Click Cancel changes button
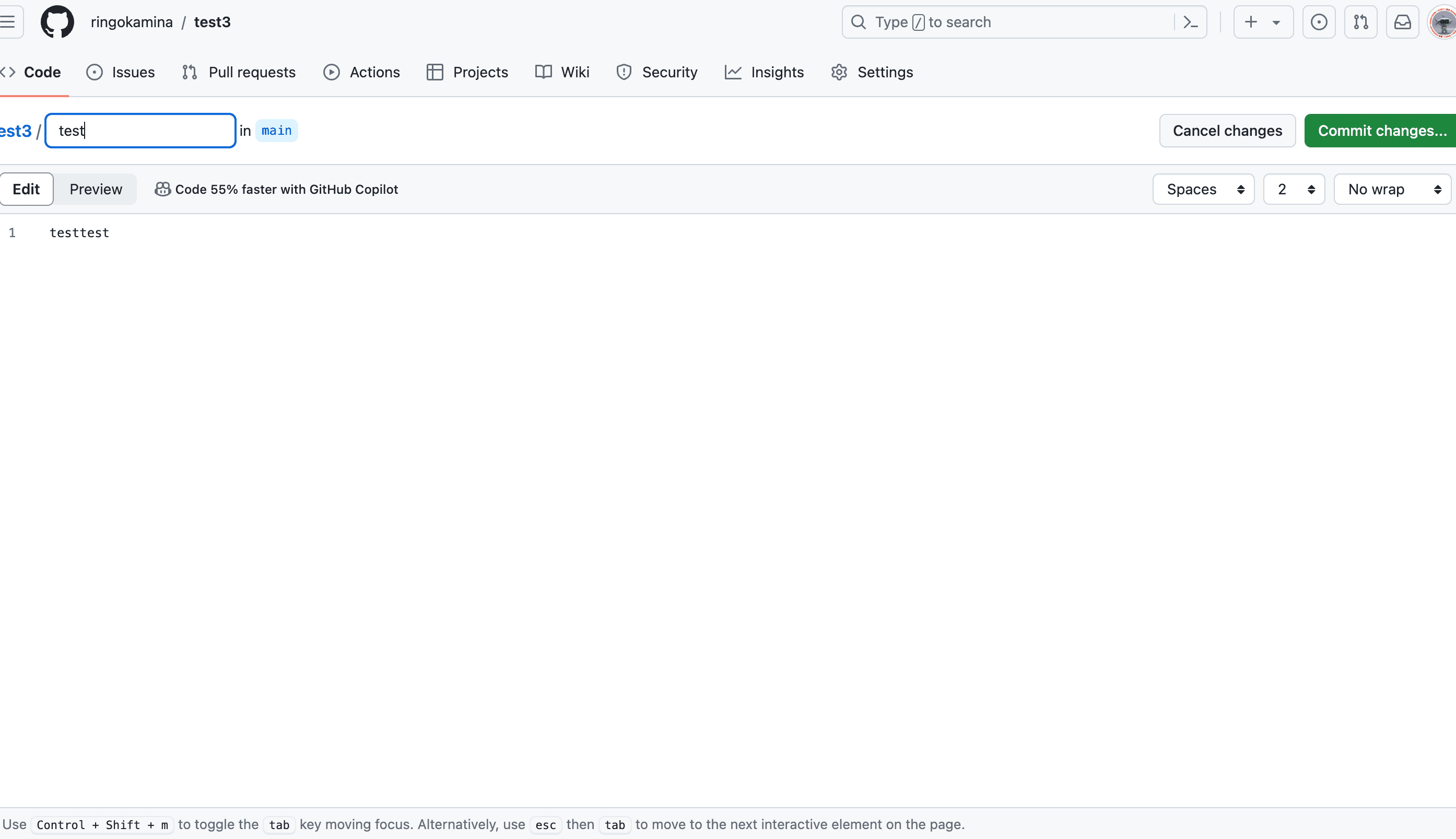 click(x=1227, y=131)
